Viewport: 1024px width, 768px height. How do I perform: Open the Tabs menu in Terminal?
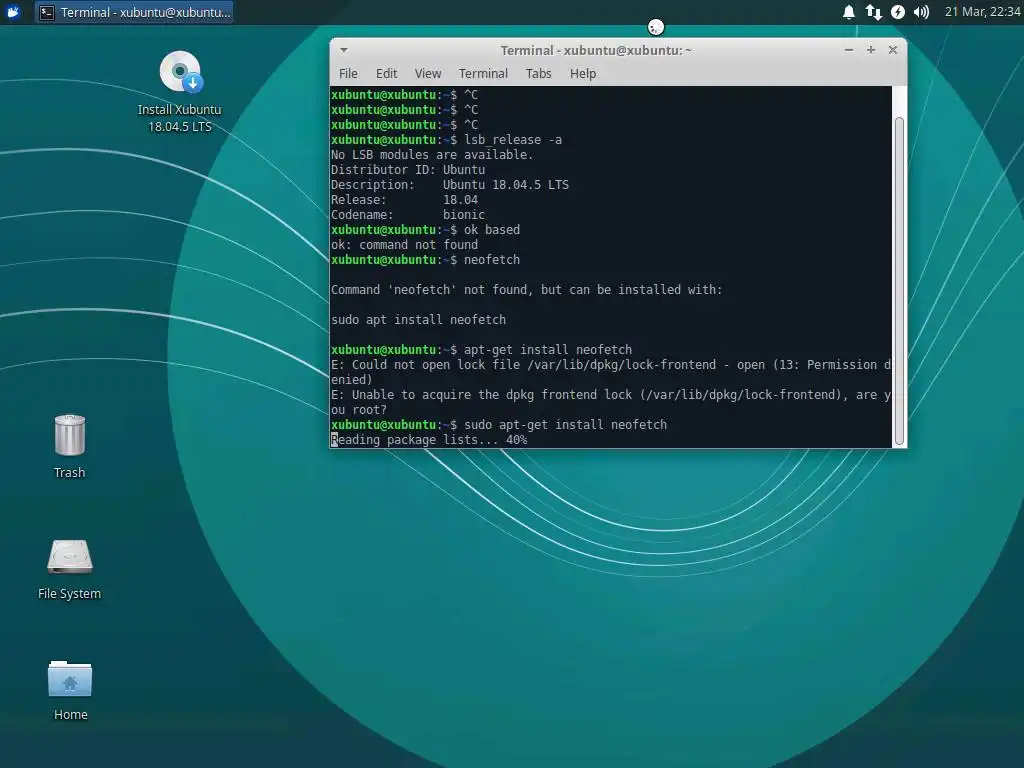click(x=538, y=74)
